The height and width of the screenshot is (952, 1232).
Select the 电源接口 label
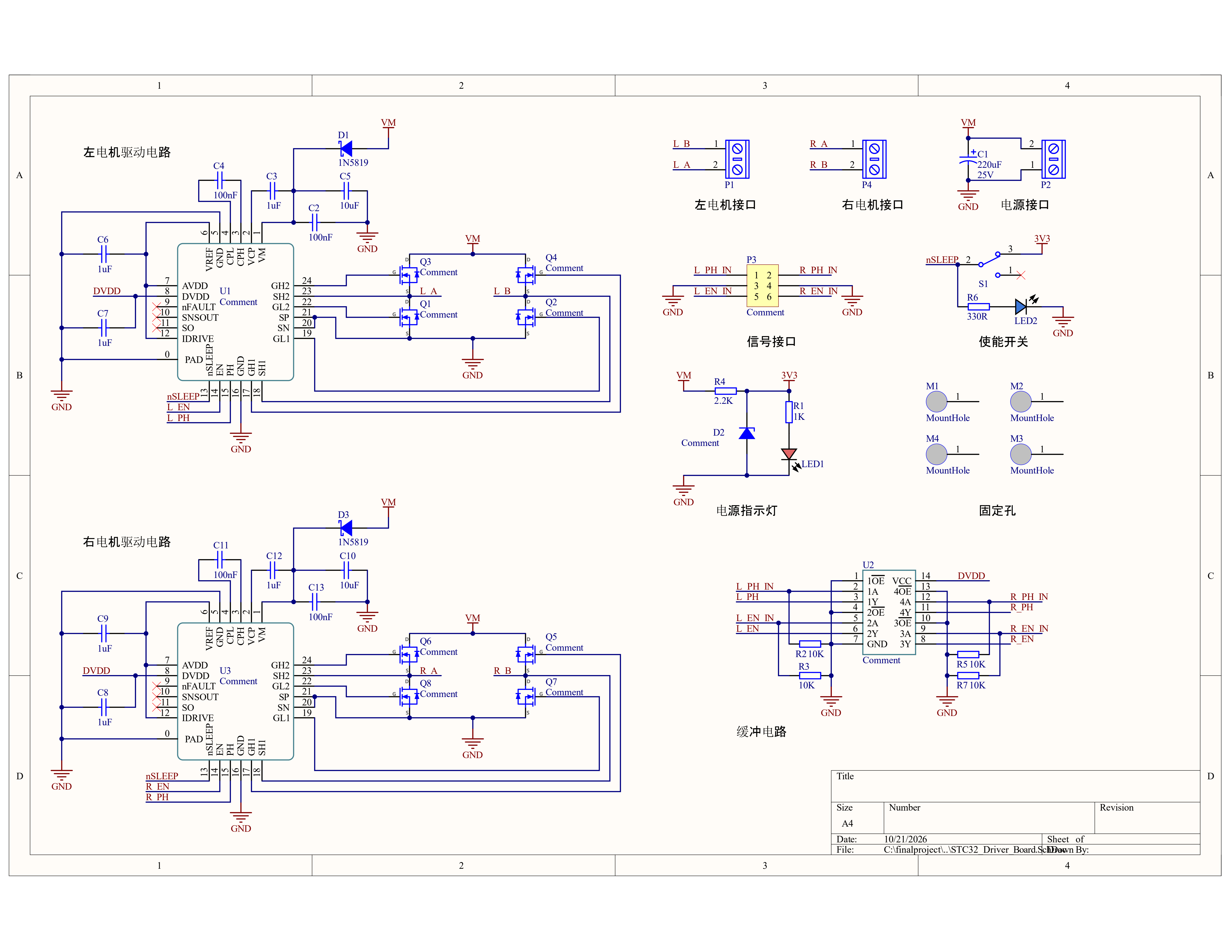[x=1025, y=205]
